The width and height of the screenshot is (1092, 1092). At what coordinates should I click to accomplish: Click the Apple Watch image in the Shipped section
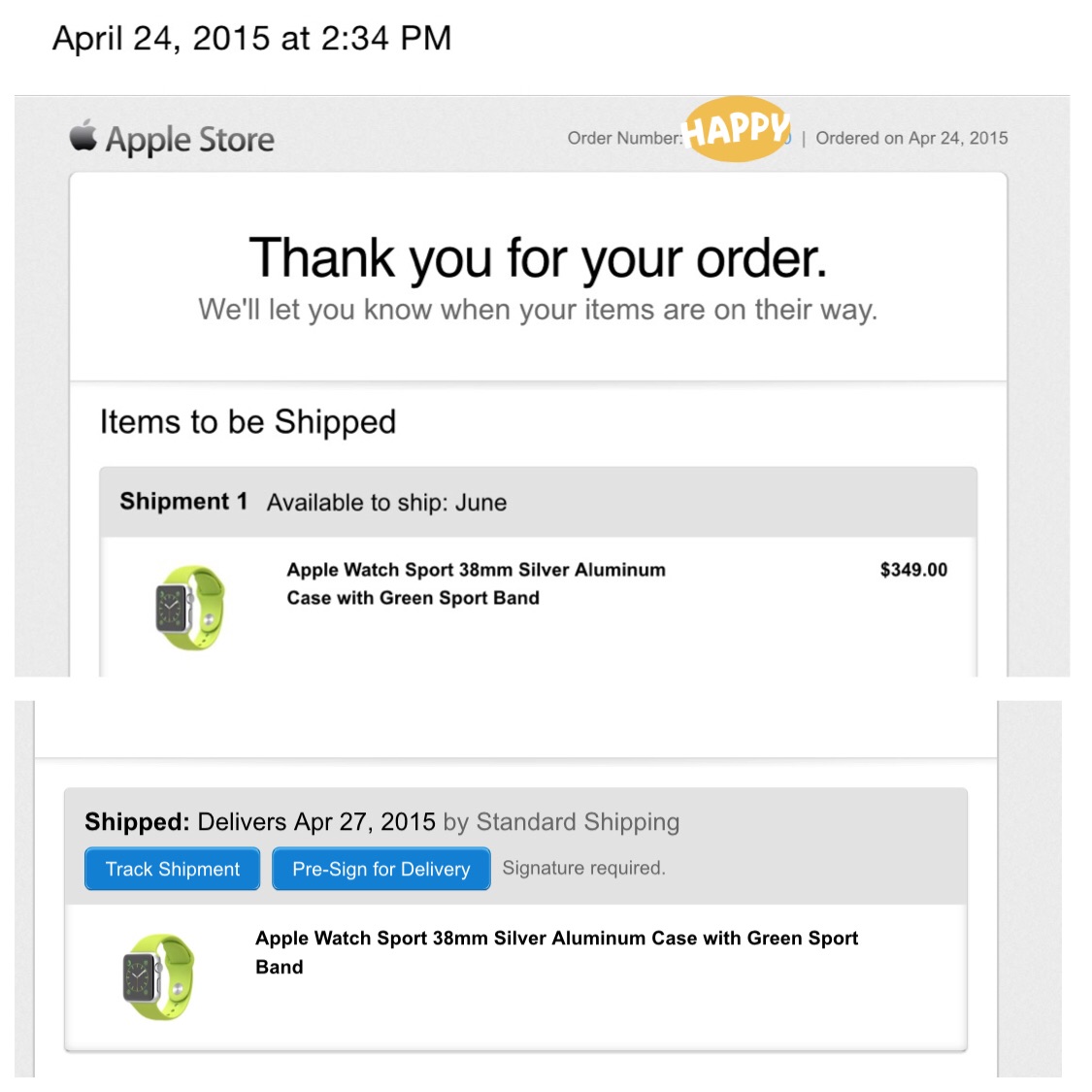pyautogui.click(x=159, y=976)
